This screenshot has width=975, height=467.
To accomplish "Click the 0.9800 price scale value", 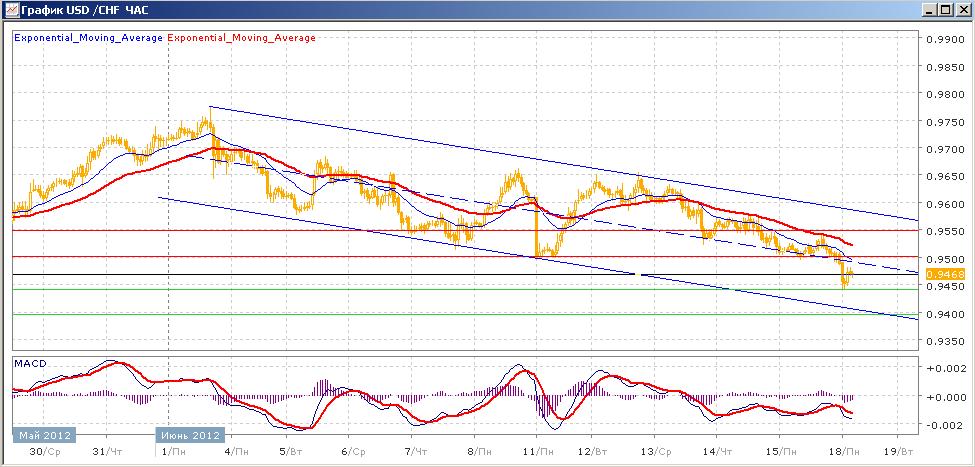I will (x=946, y=94).
